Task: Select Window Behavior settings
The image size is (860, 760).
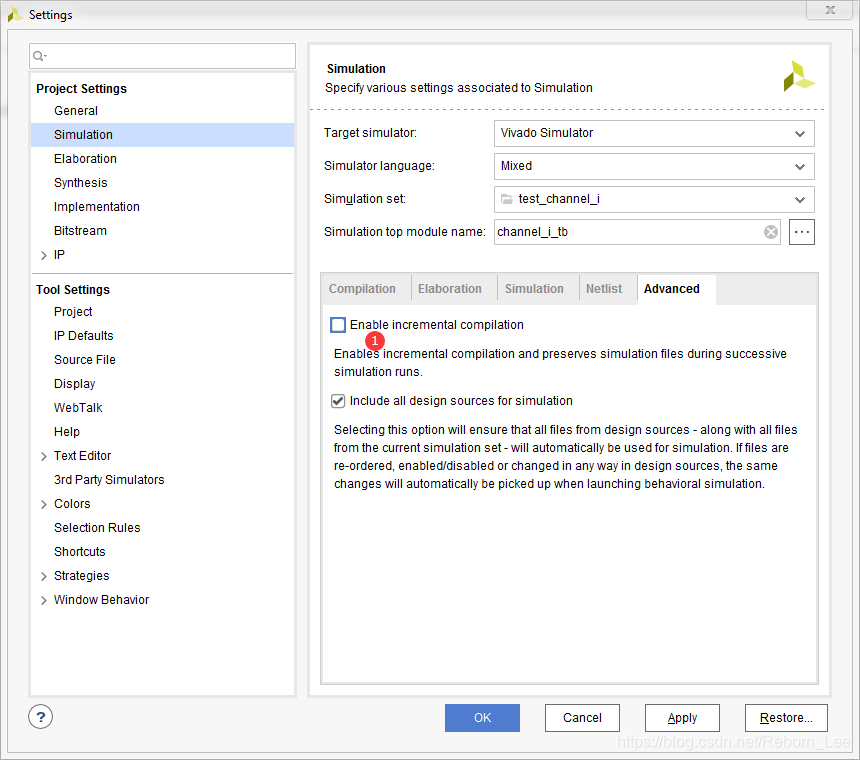Action: click(x=101, y=600)
